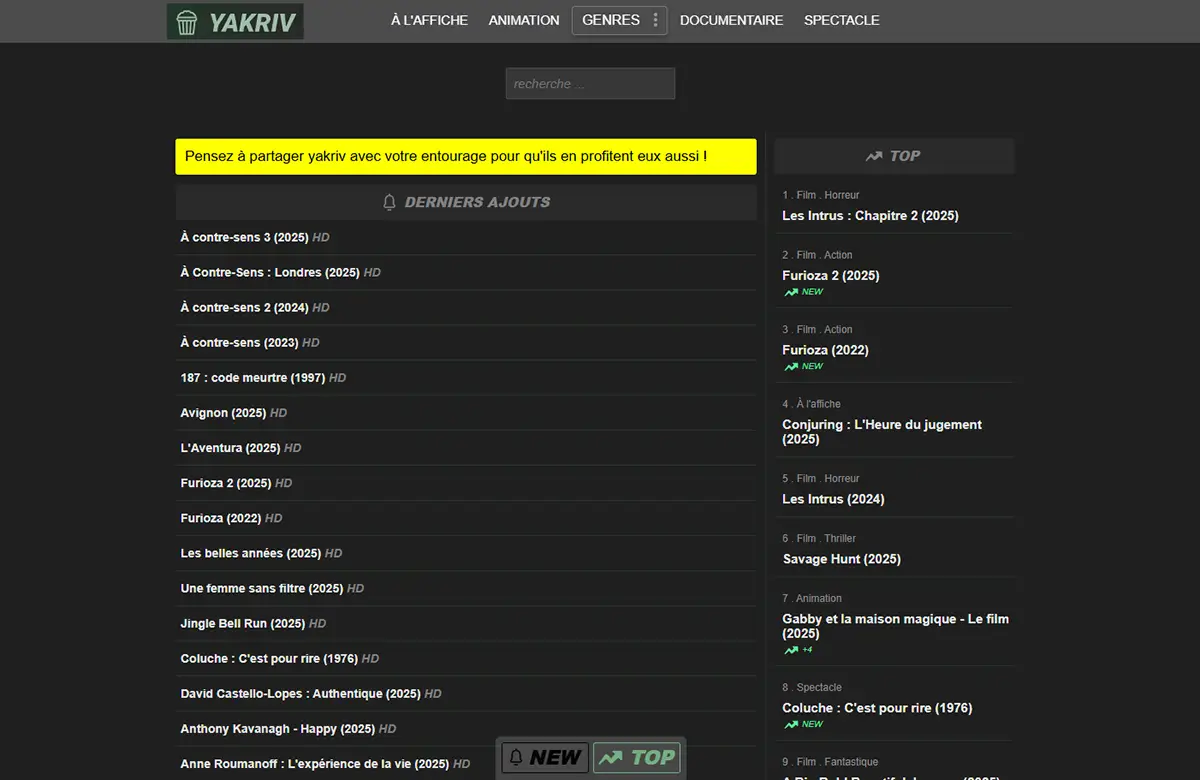Open Les Intrus : Chapitre 2 in TOP
The height and width of the screenshot is (780, 1200).
click(x=870, y=216)
